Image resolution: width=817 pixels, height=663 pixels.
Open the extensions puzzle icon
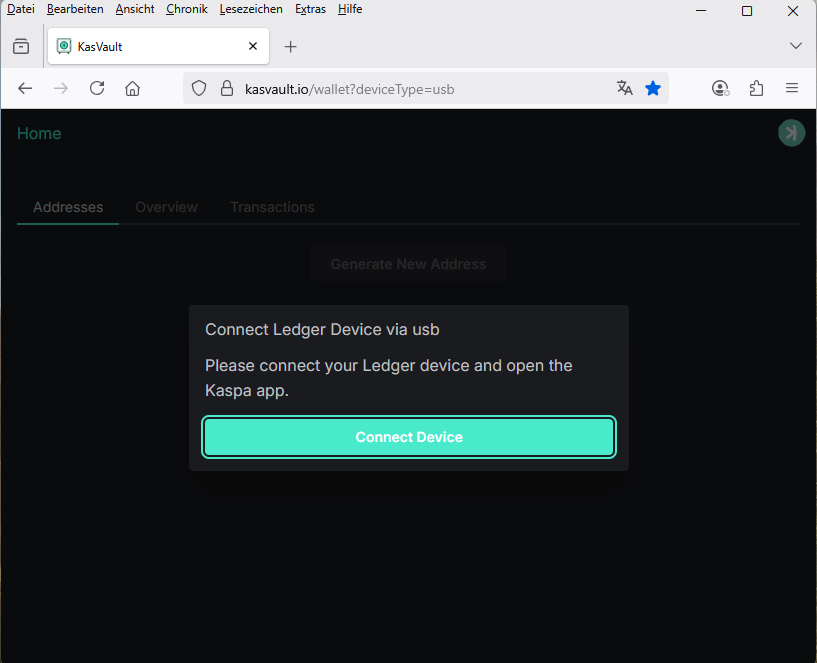click(756, 89)
